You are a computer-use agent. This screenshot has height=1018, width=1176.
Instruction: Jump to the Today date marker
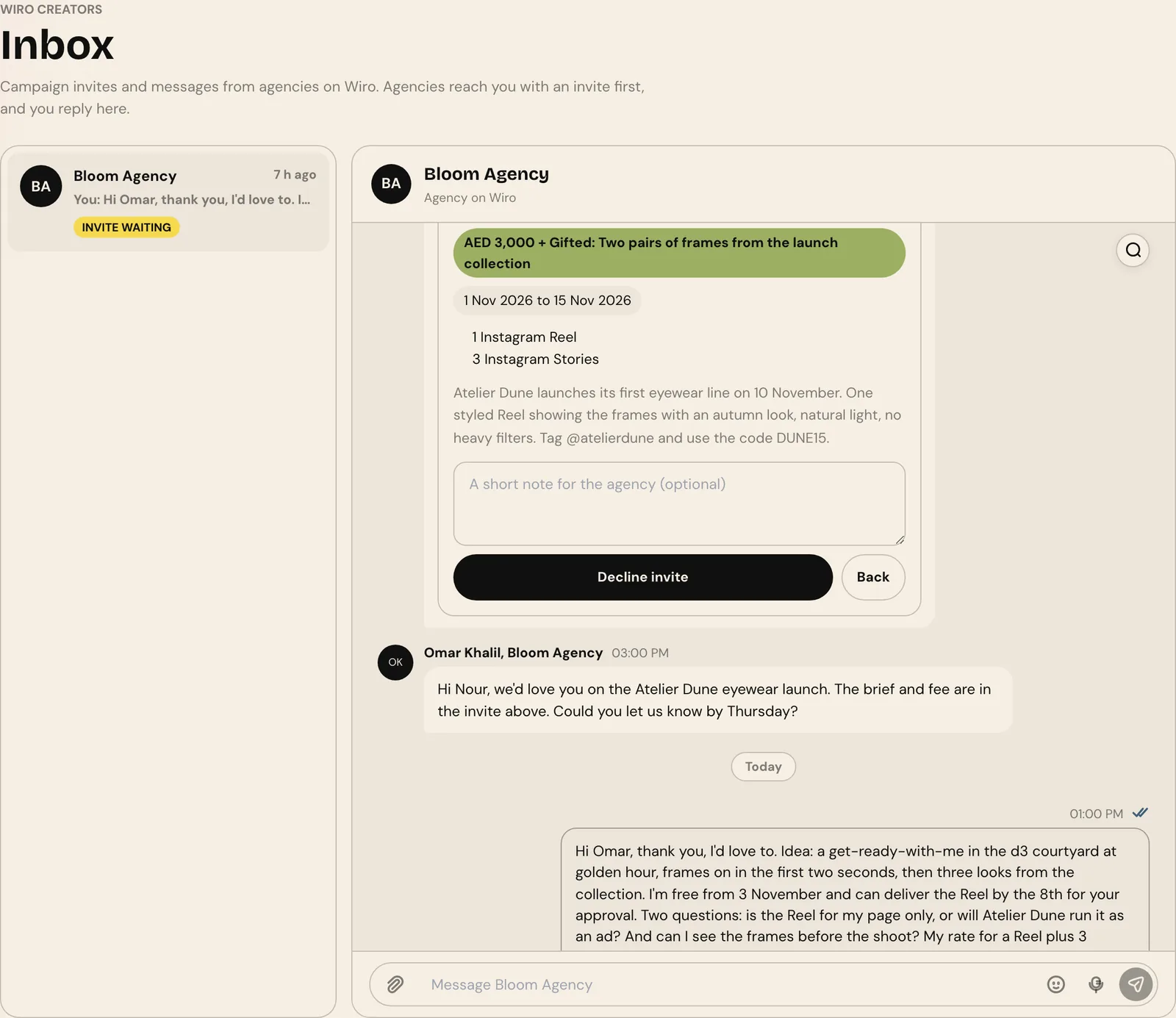click(763, 767)
